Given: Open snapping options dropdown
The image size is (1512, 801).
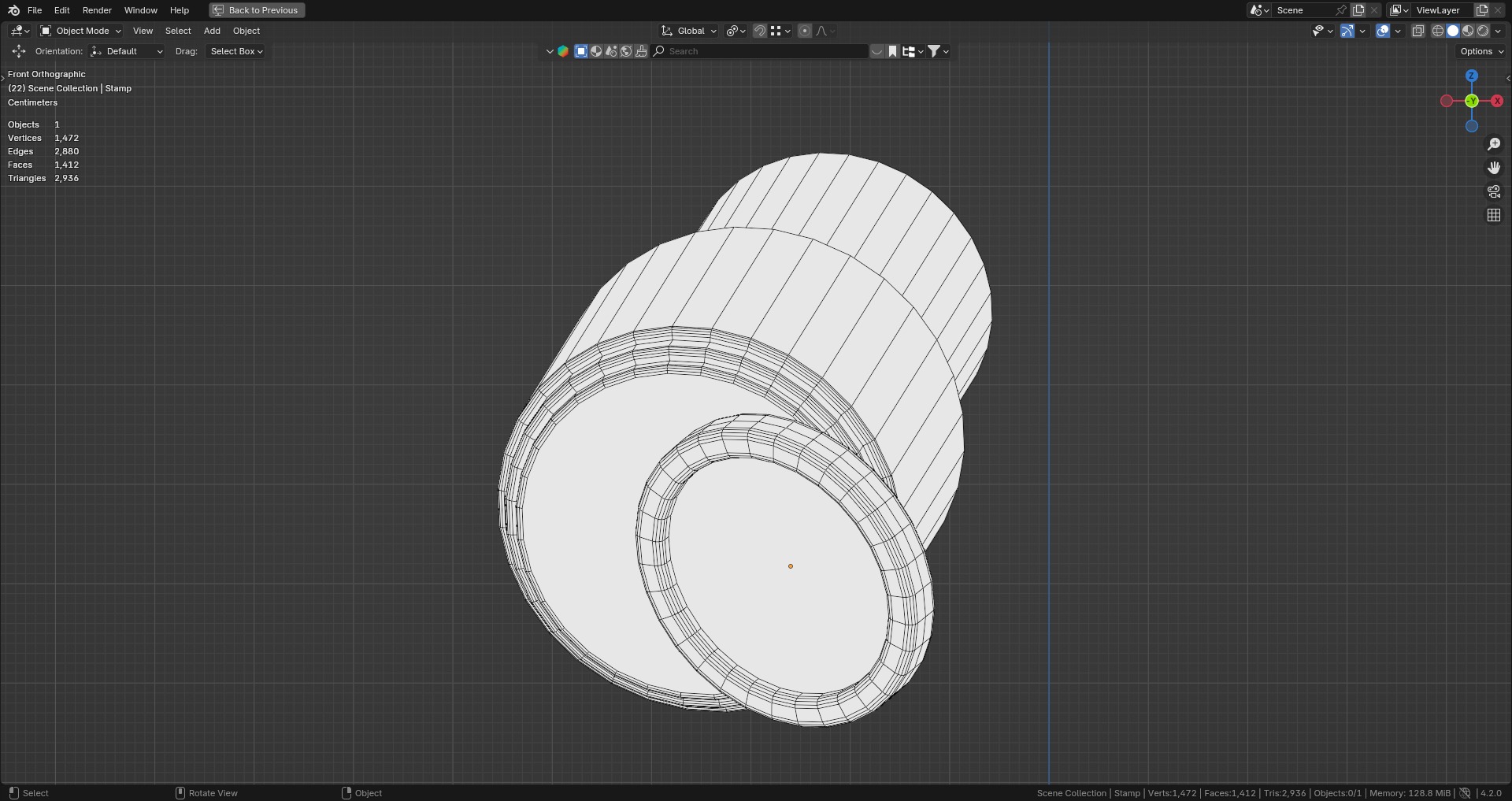Looking at the screenshot, I should (780, 31).
